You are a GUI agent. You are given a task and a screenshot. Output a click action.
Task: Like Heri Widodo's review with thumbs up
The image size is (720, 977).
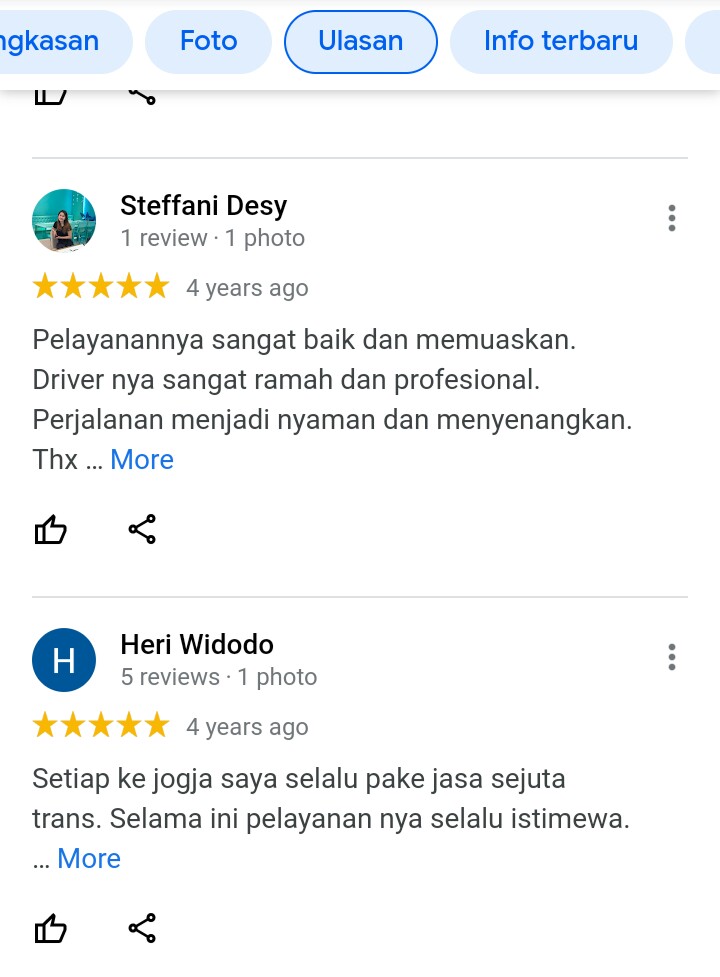(x=50, y=929)
